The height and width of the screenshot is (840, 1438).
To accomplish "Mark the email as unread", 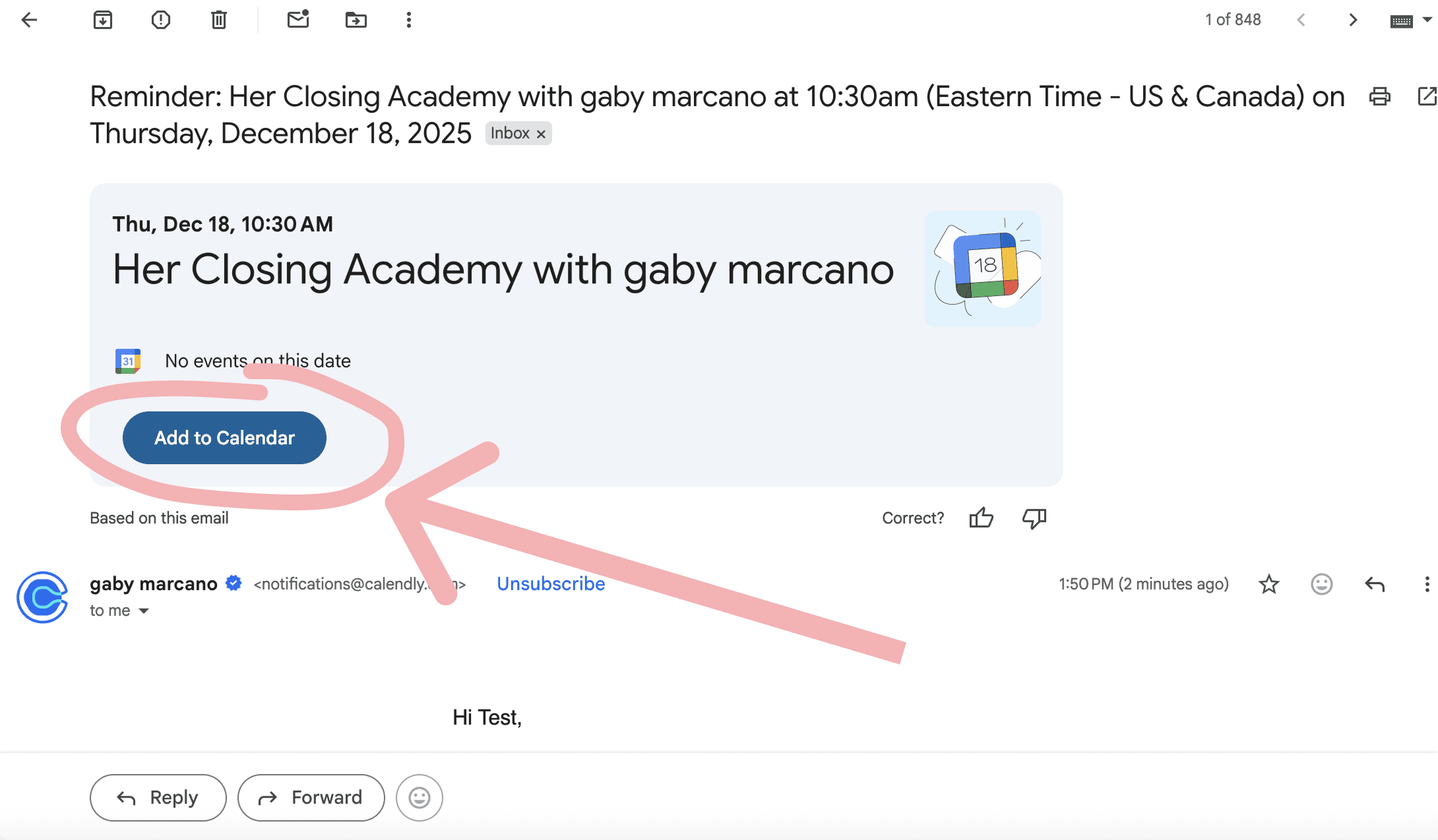I will (298, 20).
